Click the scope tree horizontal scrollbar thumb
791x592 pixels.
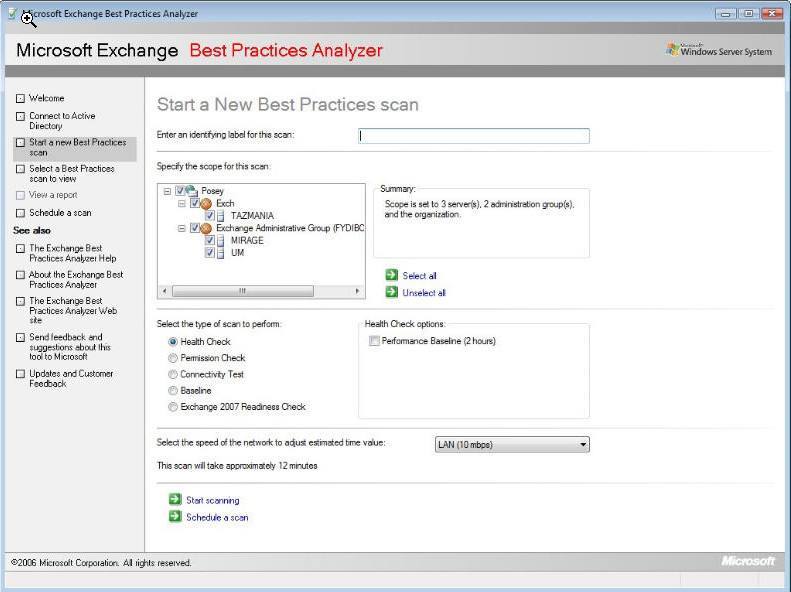tap(243, 291)
